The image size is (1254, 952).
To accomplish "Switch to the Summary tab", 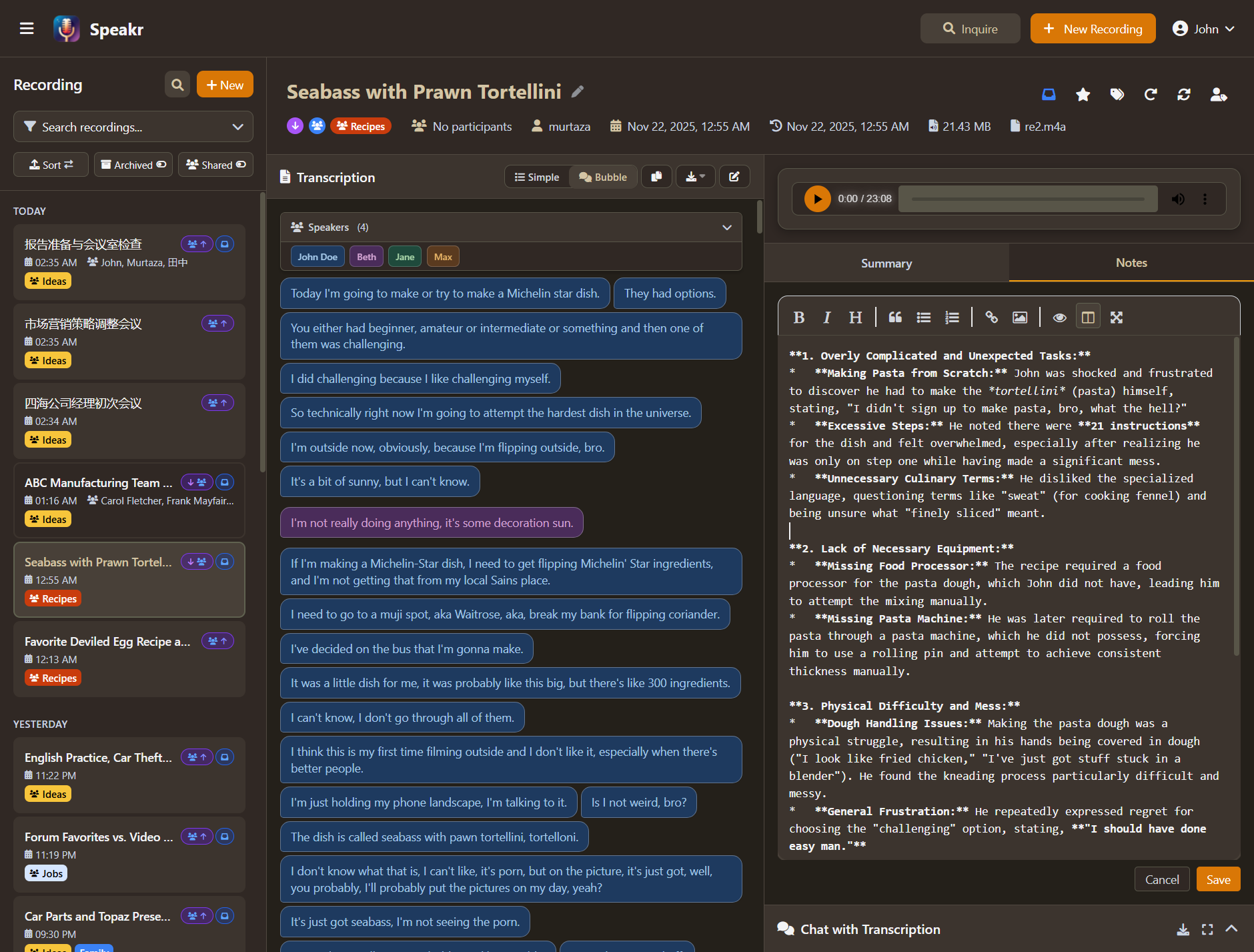I will (886, 263).
